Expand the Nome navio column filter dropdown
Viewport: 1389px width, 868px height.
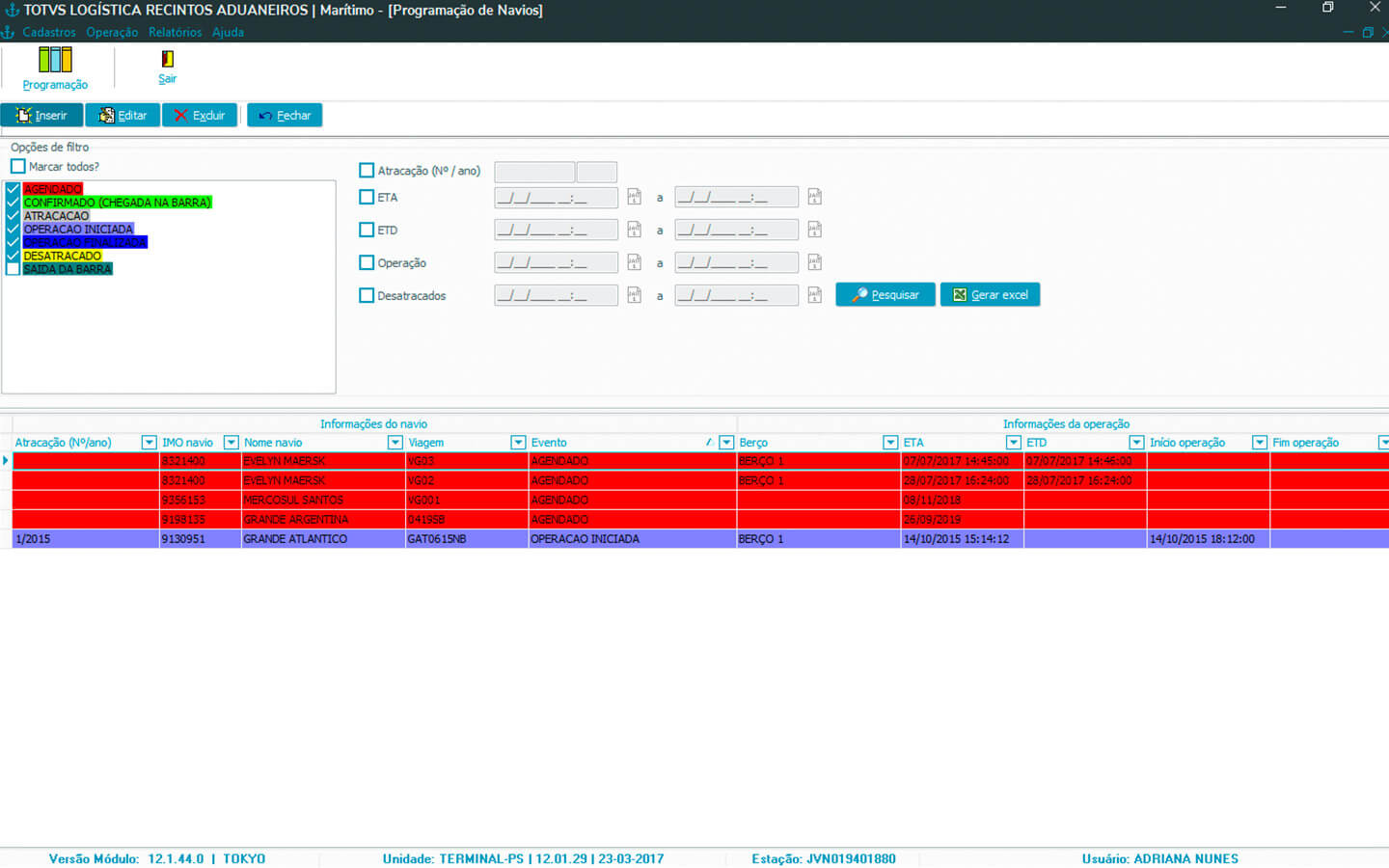coord(395,443)
